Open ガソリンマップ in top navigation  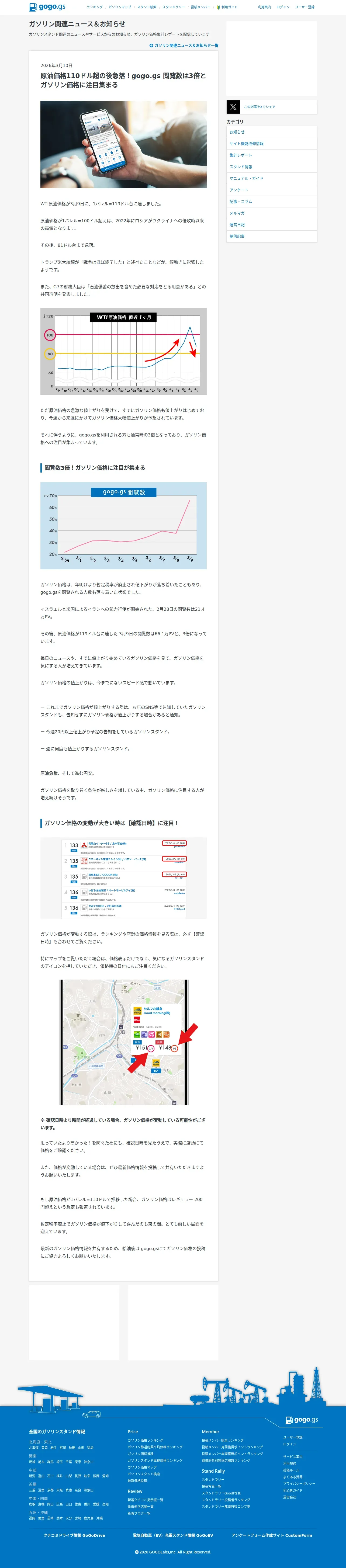(119, 7)
